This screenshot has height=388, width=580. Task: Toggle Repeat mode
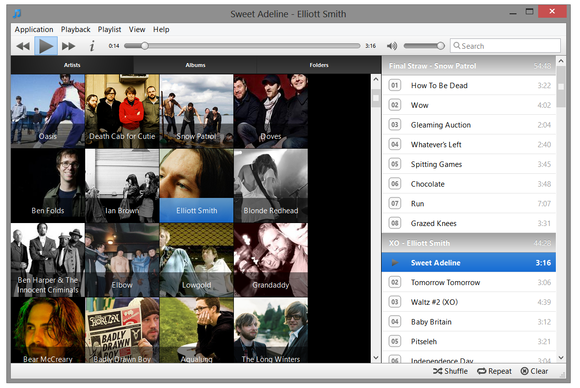click(494, 371)
